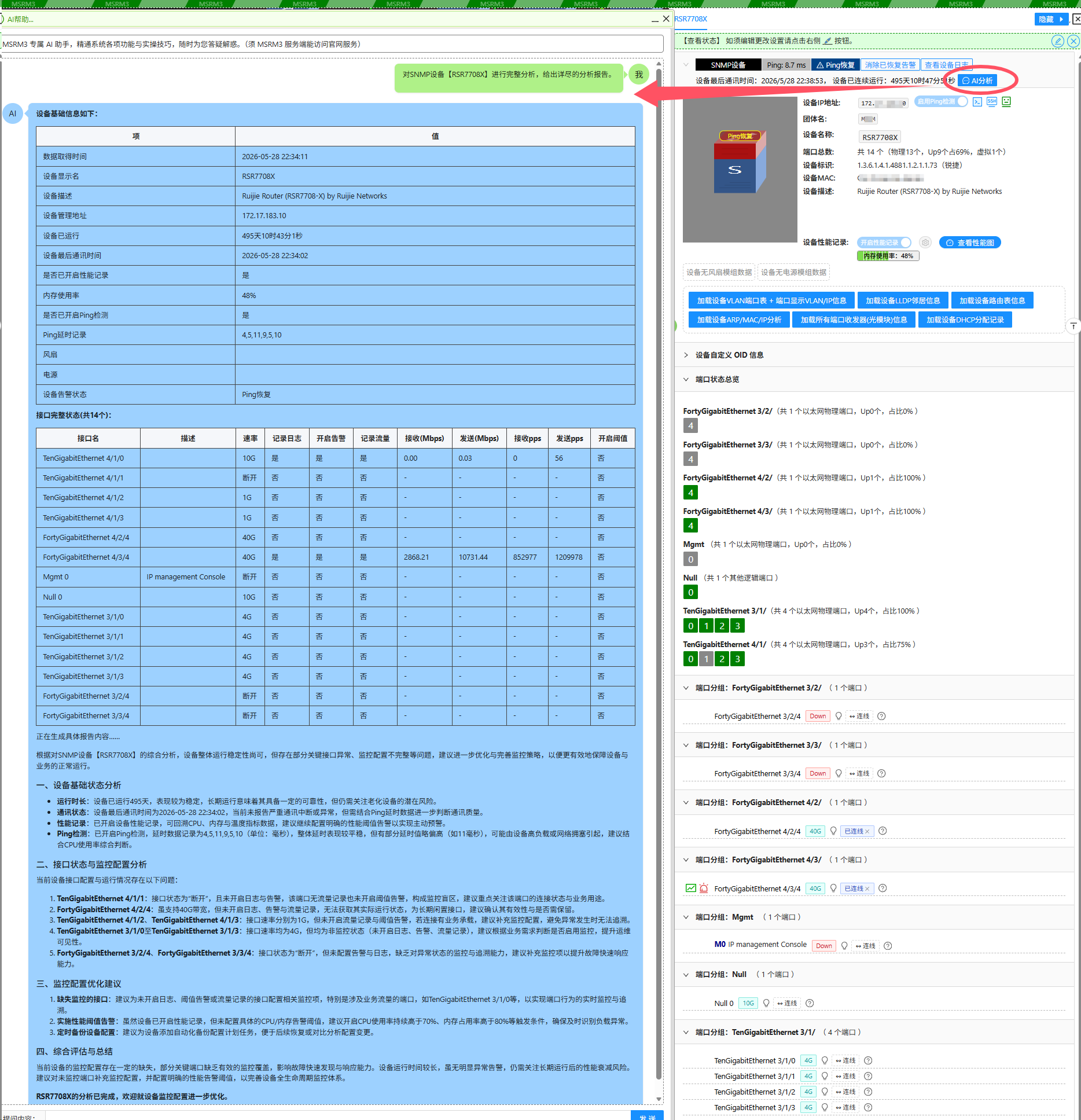Image resolution: width=1081 pixels, height=1120 pixels.
Task: Collapse 端口状态总览 section
Action: coord(686,380)
